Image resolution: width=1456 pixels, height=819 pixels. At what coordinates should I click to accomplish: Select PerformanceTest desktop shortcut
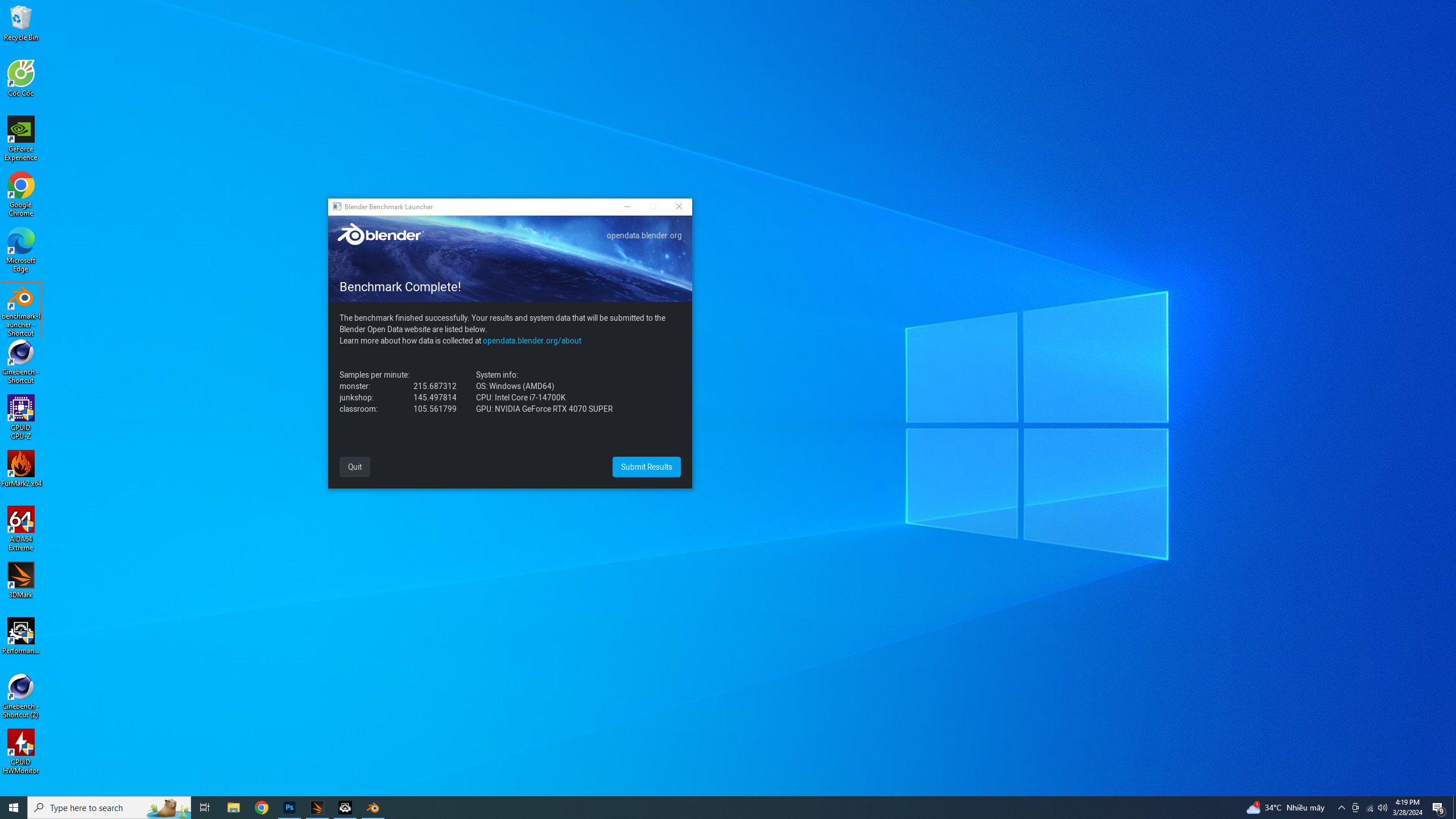click(x=21, y=636)
